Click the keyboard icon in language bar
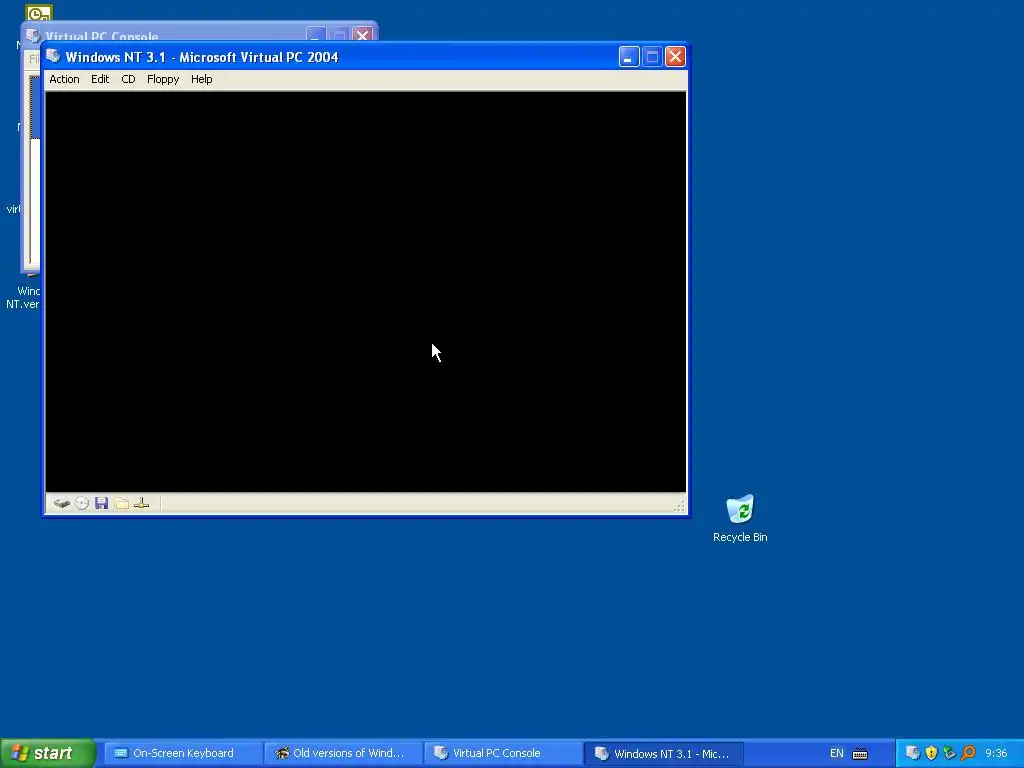 pyautogui.click(x=860, y=754)
